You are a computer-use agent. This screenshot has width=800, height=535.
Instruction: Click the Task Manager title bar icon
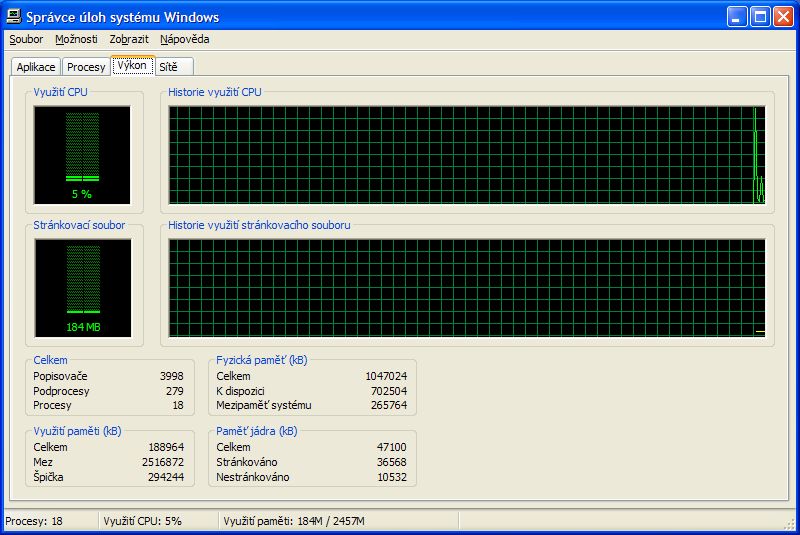(14, 17)
